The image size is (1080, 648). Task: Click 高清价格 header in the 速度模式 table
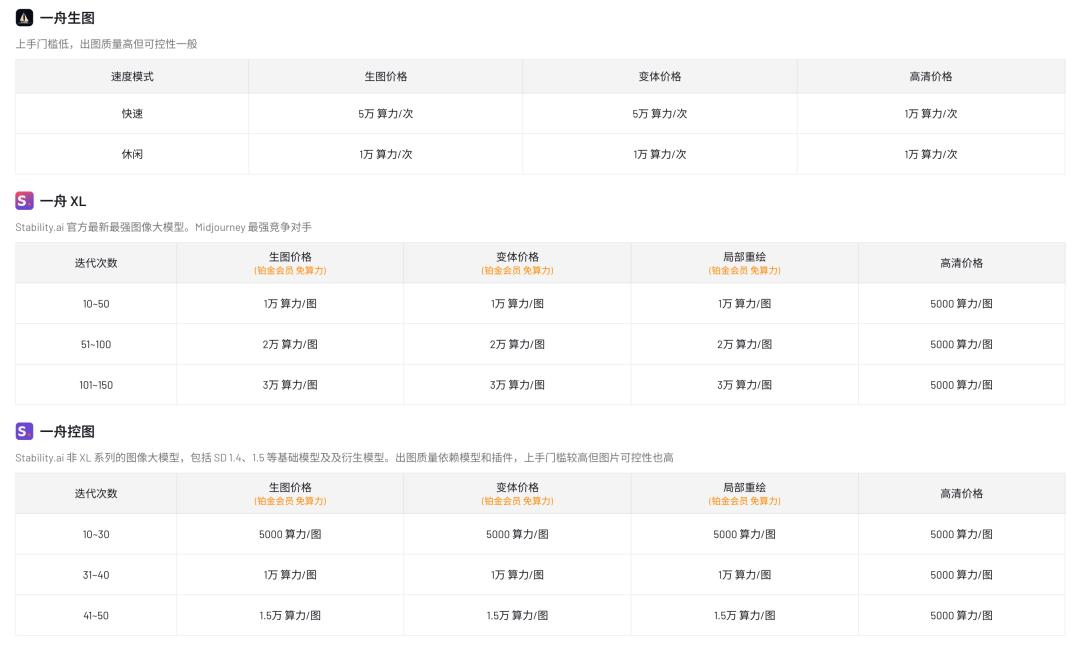point(931,76)
